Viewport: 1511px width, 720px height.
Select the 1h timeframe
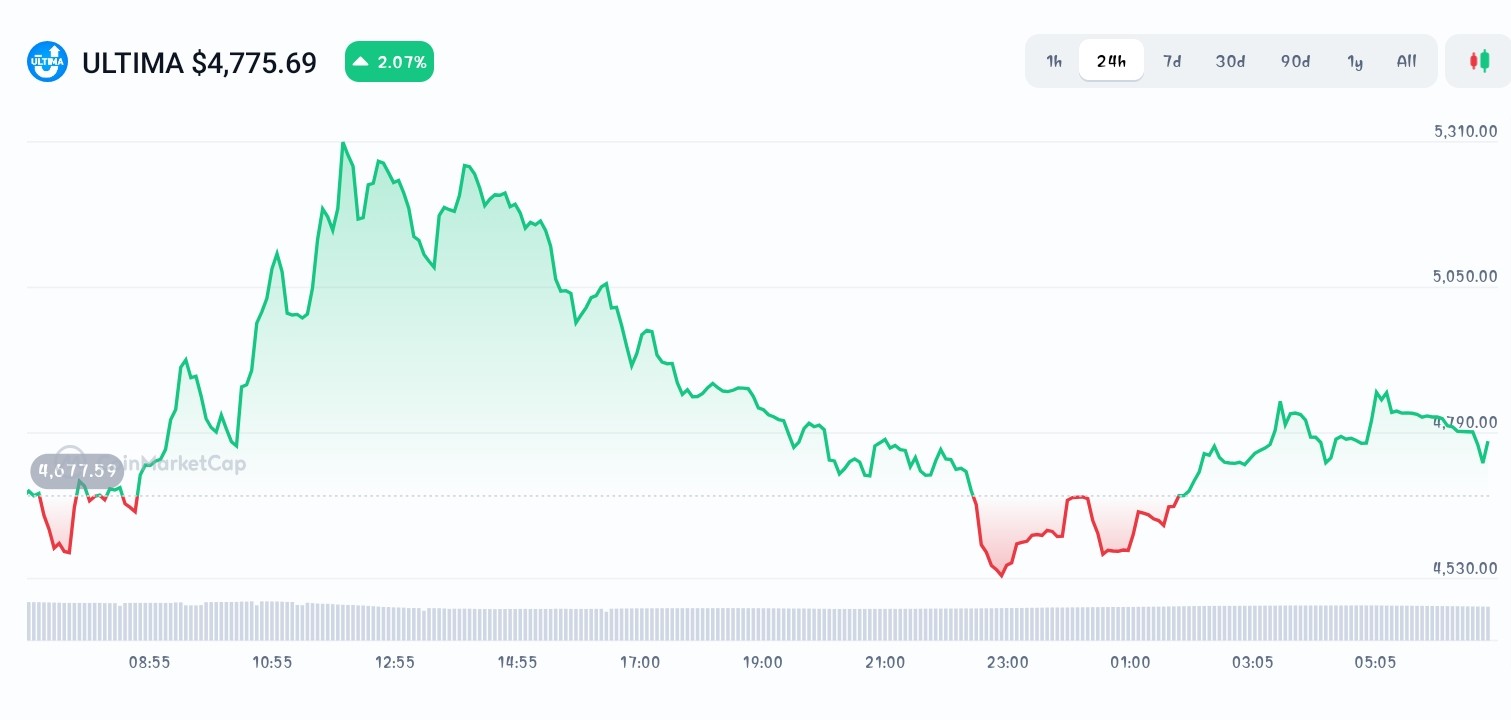click(x=1053, y=61)
